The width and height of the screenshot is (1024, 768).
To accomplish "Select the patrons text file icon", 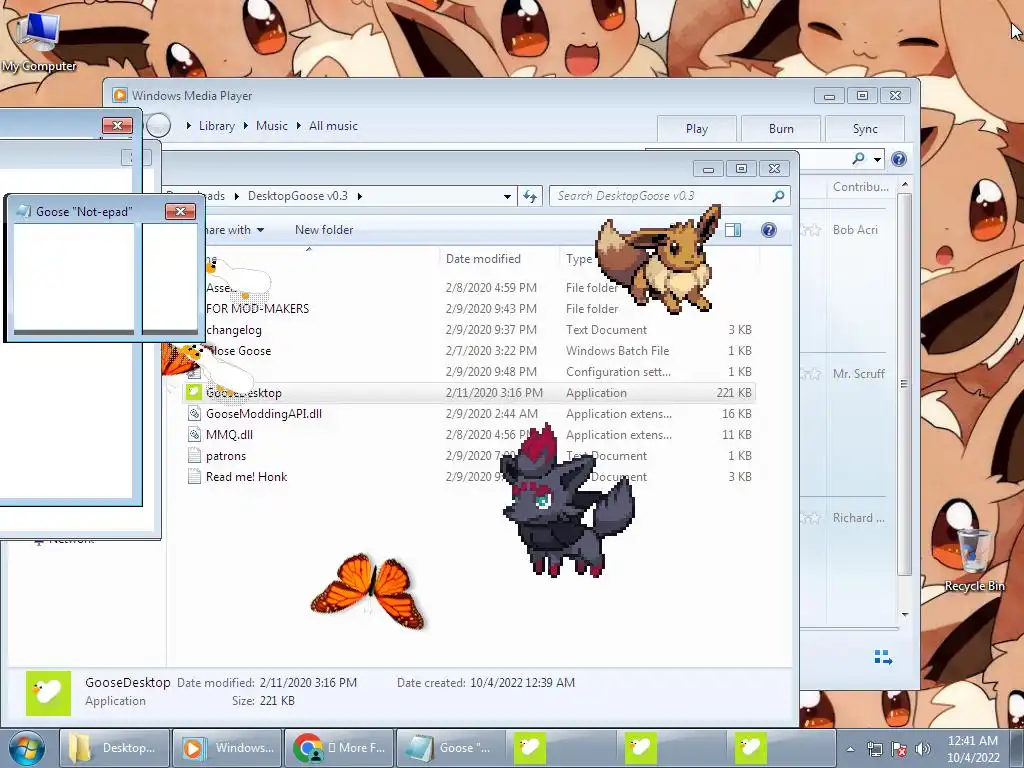I will (193, 455).
